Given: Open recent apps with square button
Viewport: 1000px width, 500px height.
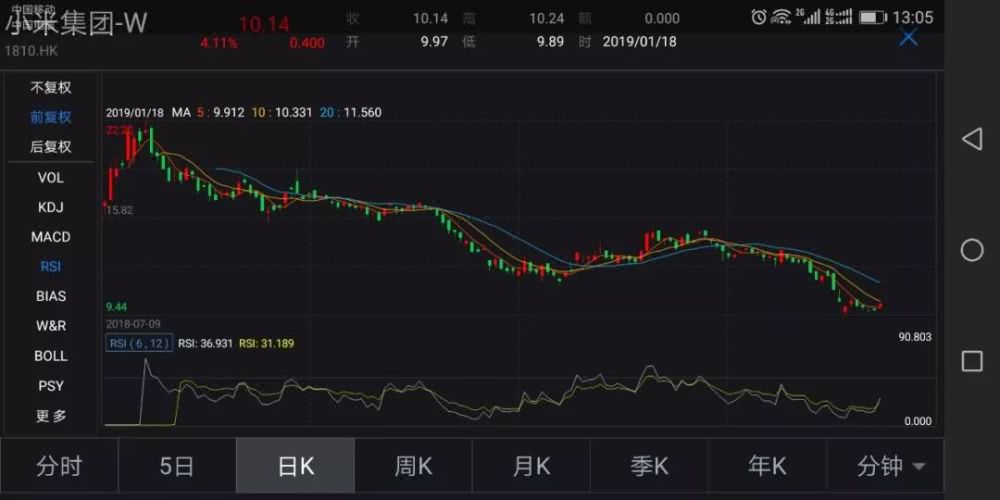Looking at the screenshot, I should (971, 361).
